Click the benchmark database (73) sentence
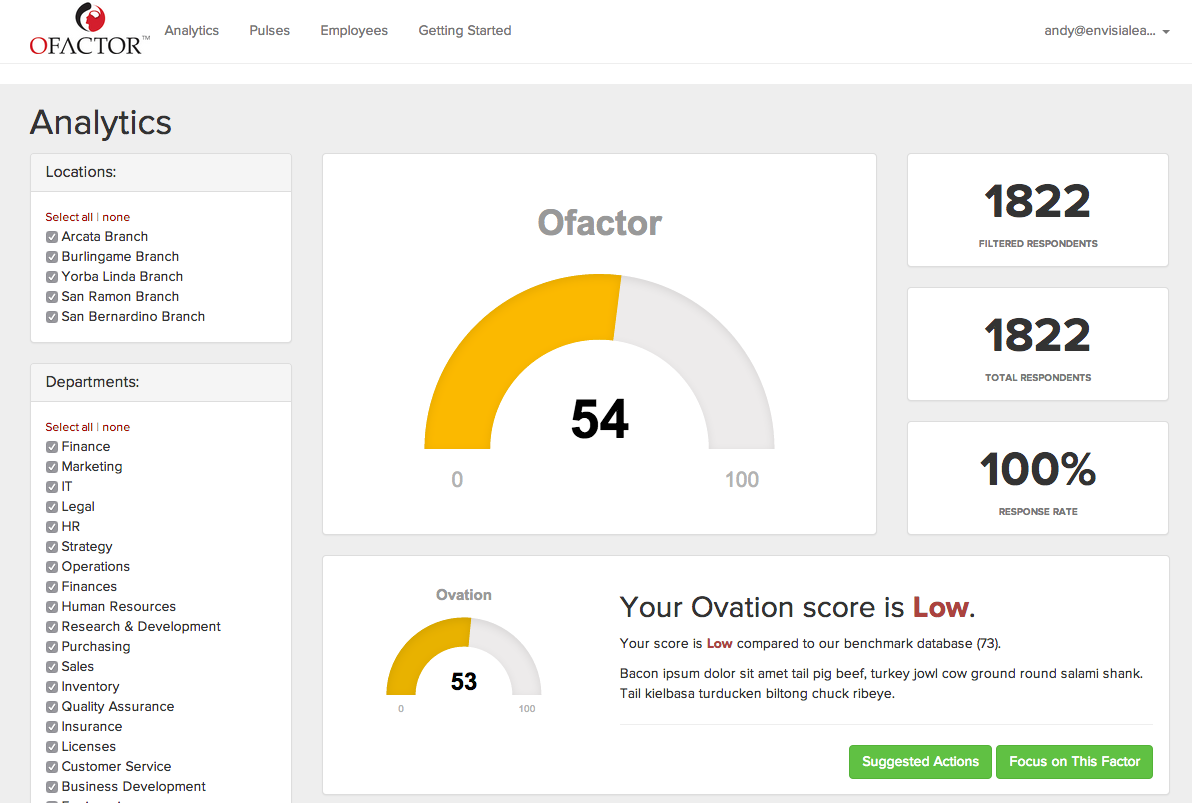 coord(810,643)
